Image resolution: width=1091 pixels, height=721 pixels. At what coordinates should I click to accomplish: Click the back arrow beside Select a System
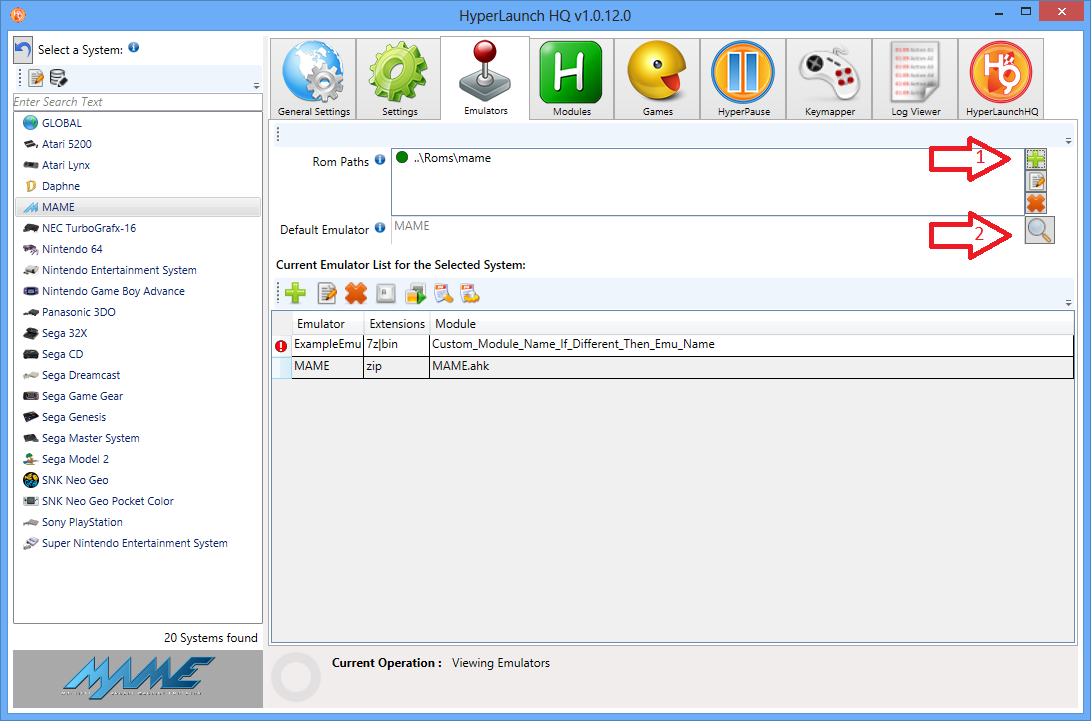[23, 49]
